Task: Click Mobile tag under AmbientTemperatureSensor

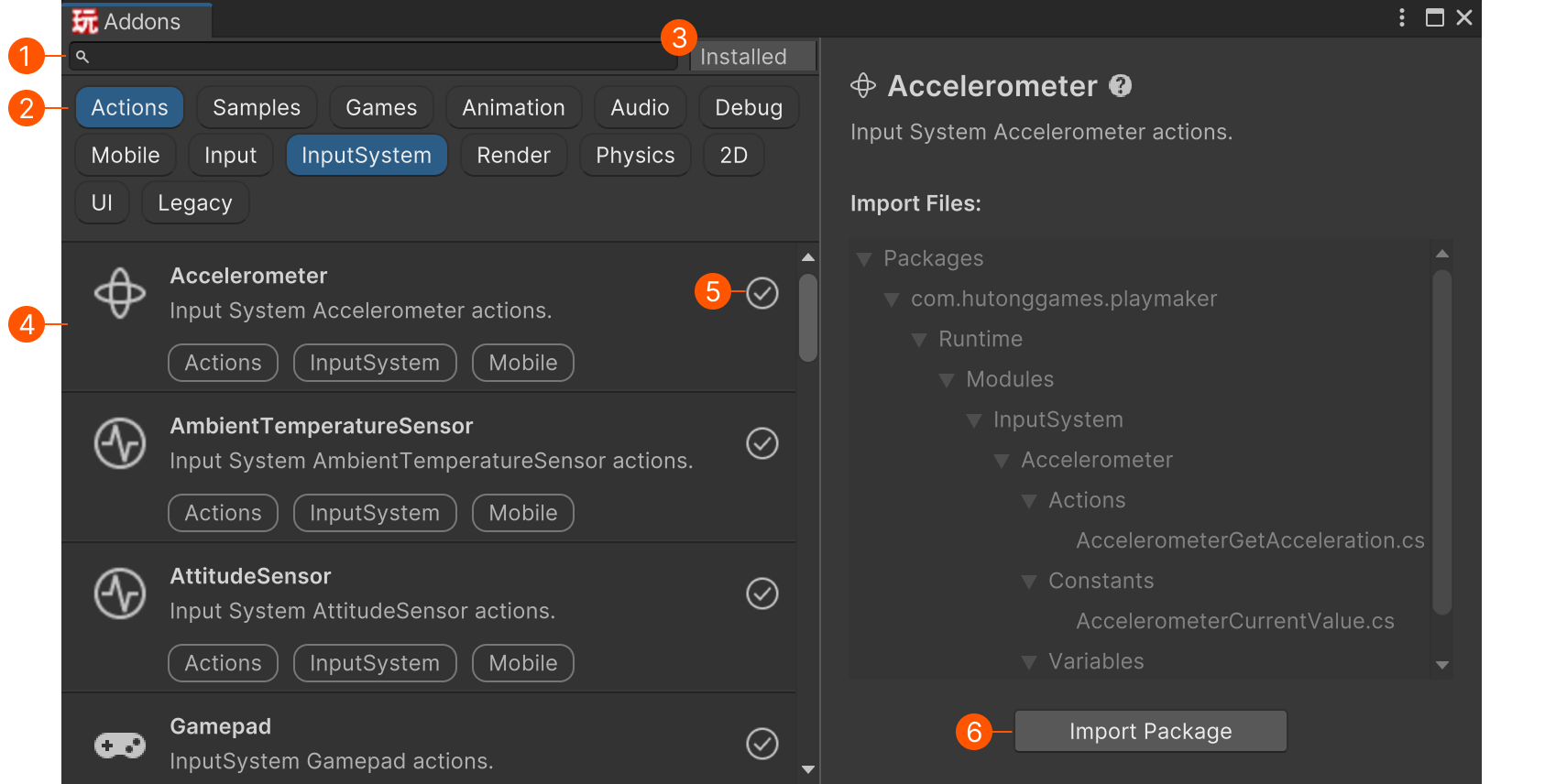Action: (x=523, y=513)
